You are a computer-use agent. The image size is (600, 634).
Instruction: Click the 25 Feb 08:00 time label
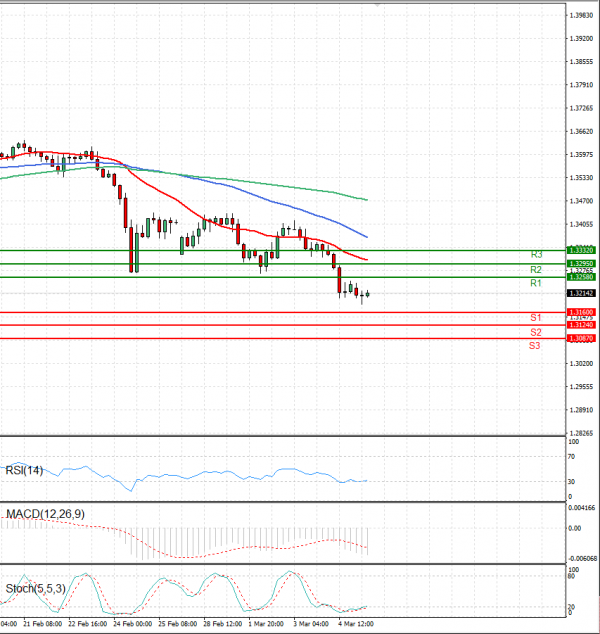point(177,624)
